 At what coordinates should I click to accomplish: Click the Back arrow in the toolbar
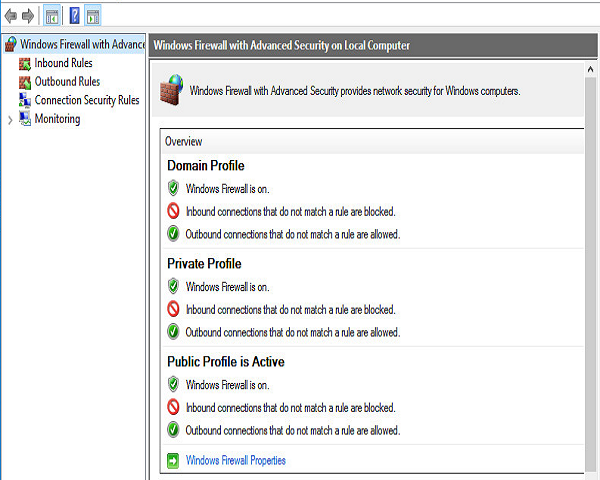click(11, 16)
